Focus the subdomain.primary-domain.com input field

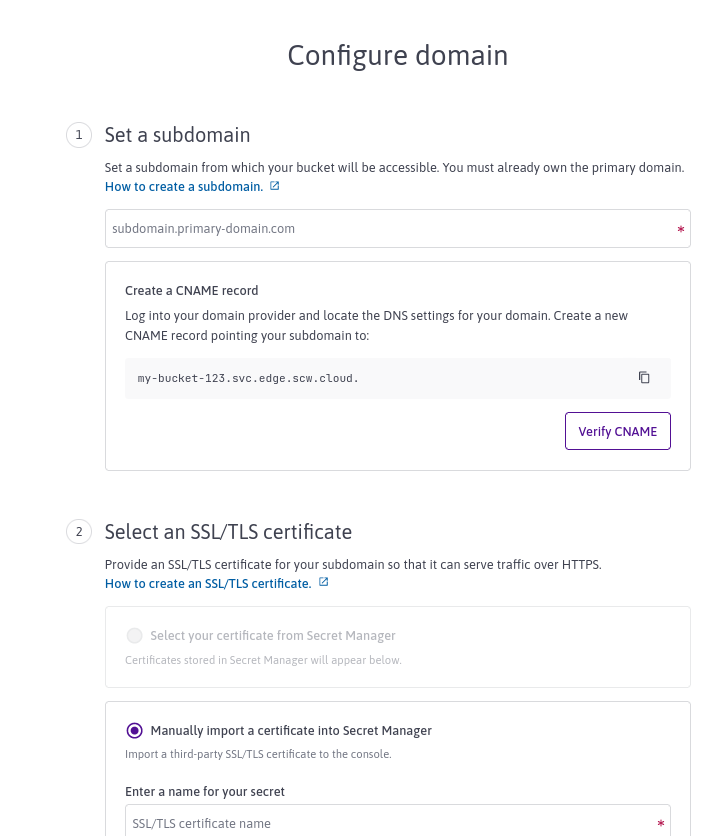pos(397,229)
